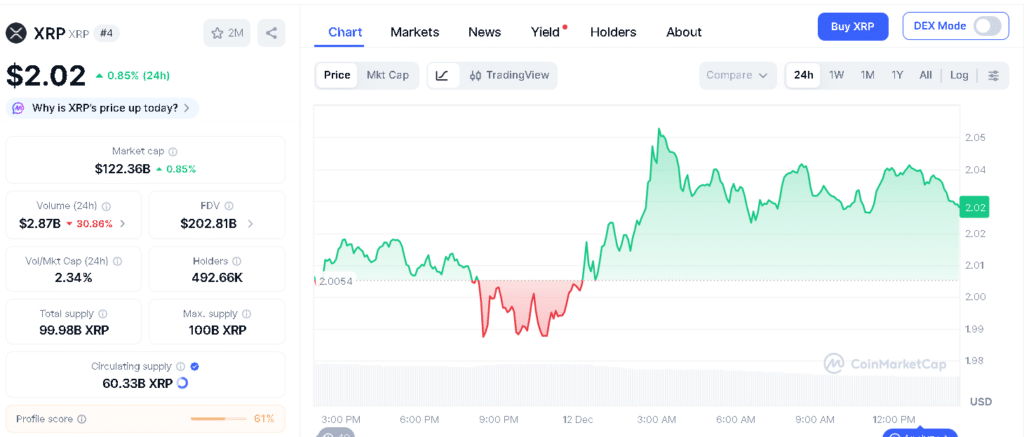Open Total supply info icon
The height and width of the screenshot is (437, 1024).
[x=103, y=314]
